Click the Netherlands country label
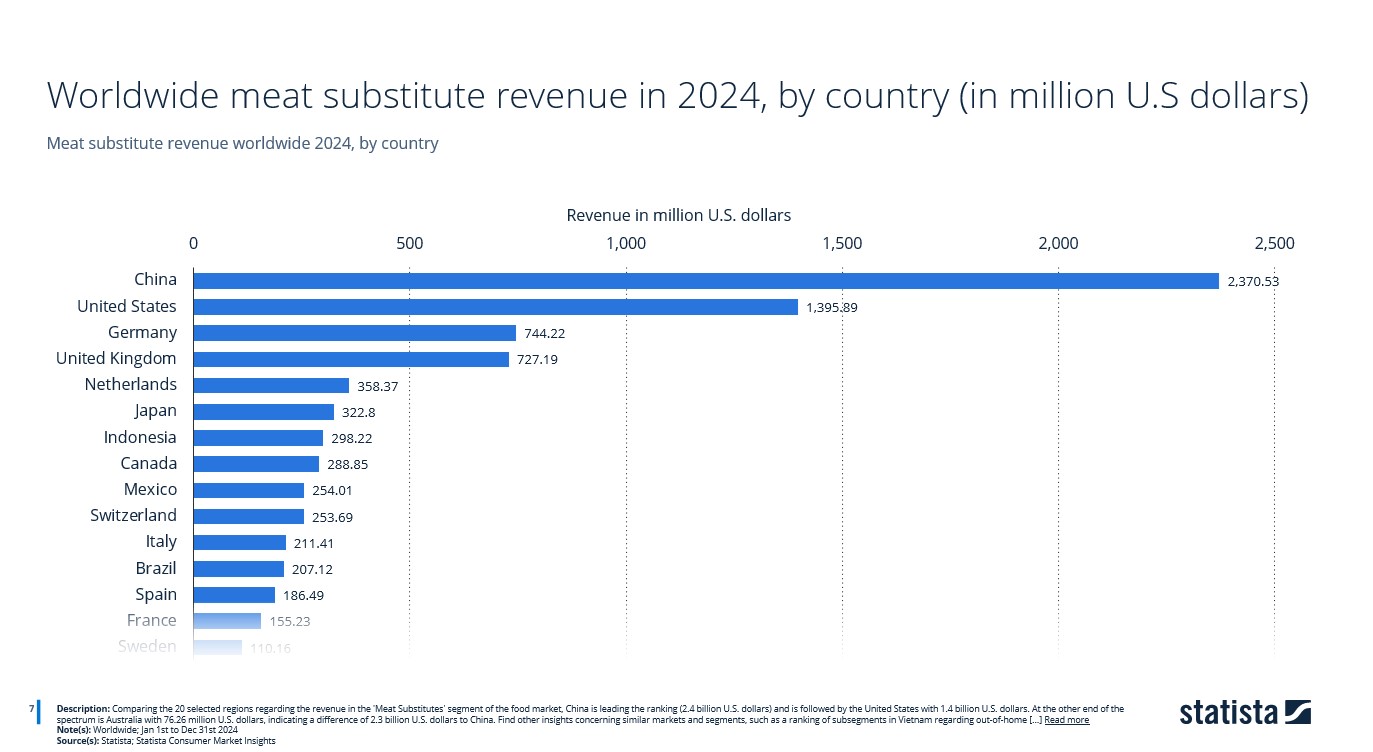Viewport: 1373px width, 752px height. 131,384
